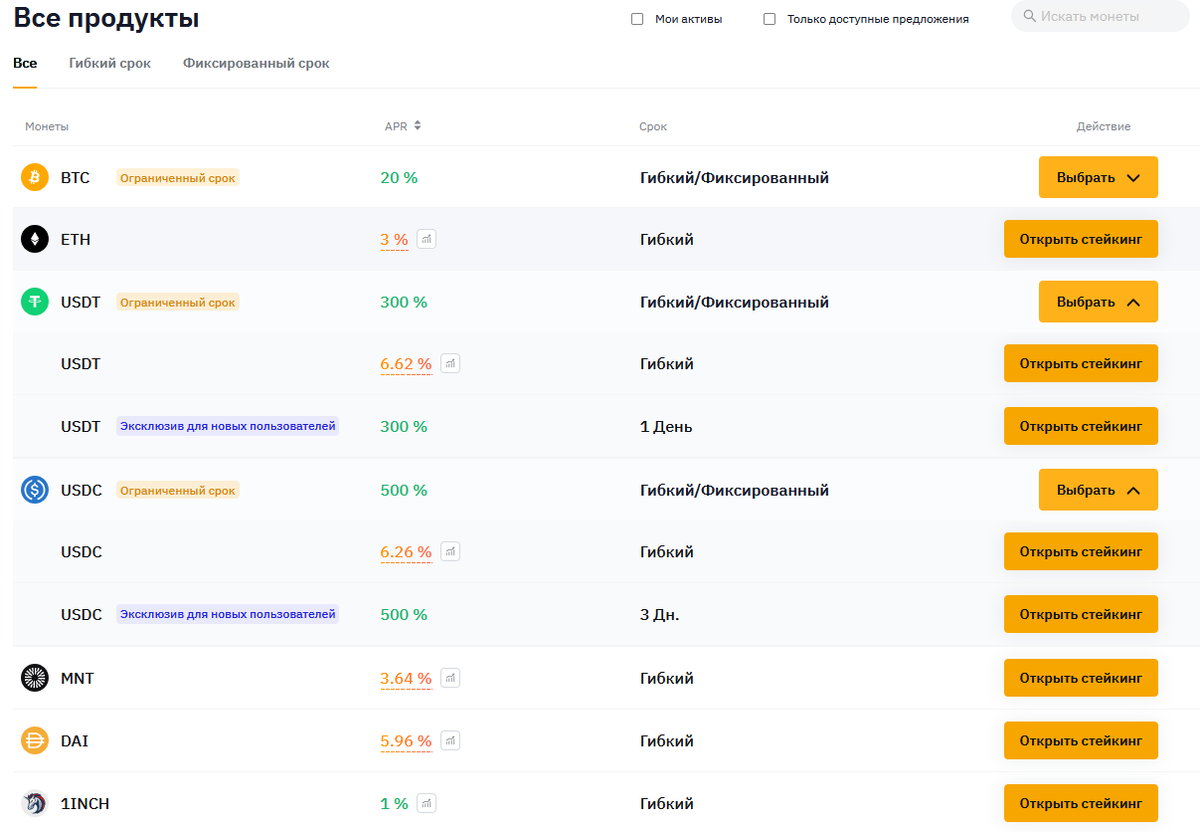Collapse the USDC "Выбрать" options

(x=1098, y=490)
